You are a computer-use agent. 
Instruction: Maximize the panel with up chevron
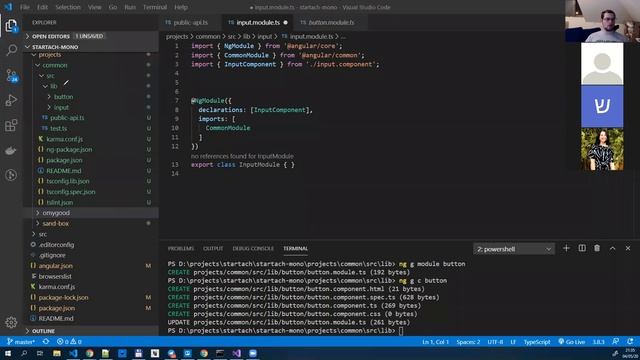[x=613, y=248]
